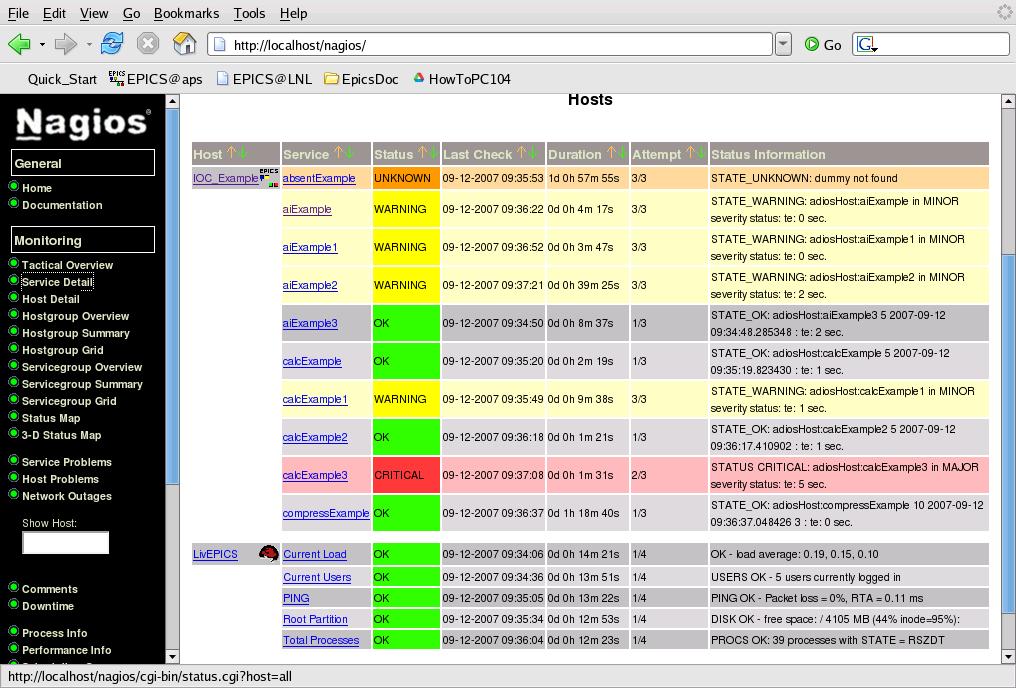Open the EPICS@LNL bookmark
This screenshot has width=1016, height=688.
[x=264, y=79]
